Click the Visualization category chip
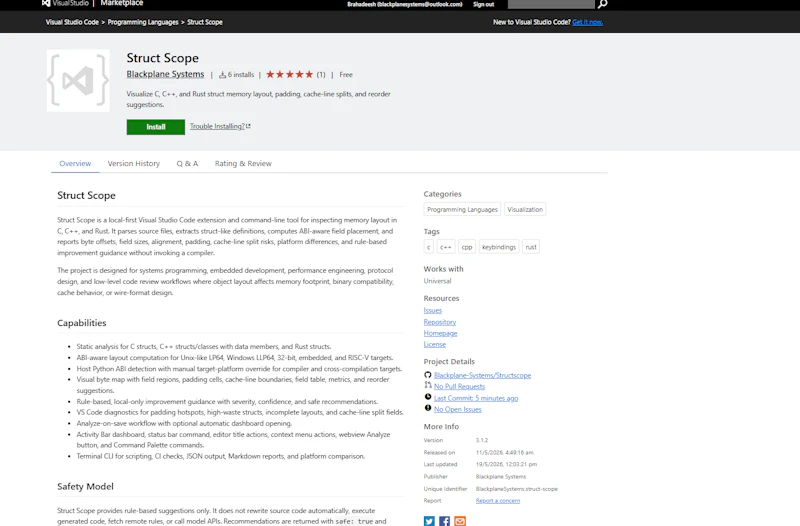800x526 pixels. (525, 209)
